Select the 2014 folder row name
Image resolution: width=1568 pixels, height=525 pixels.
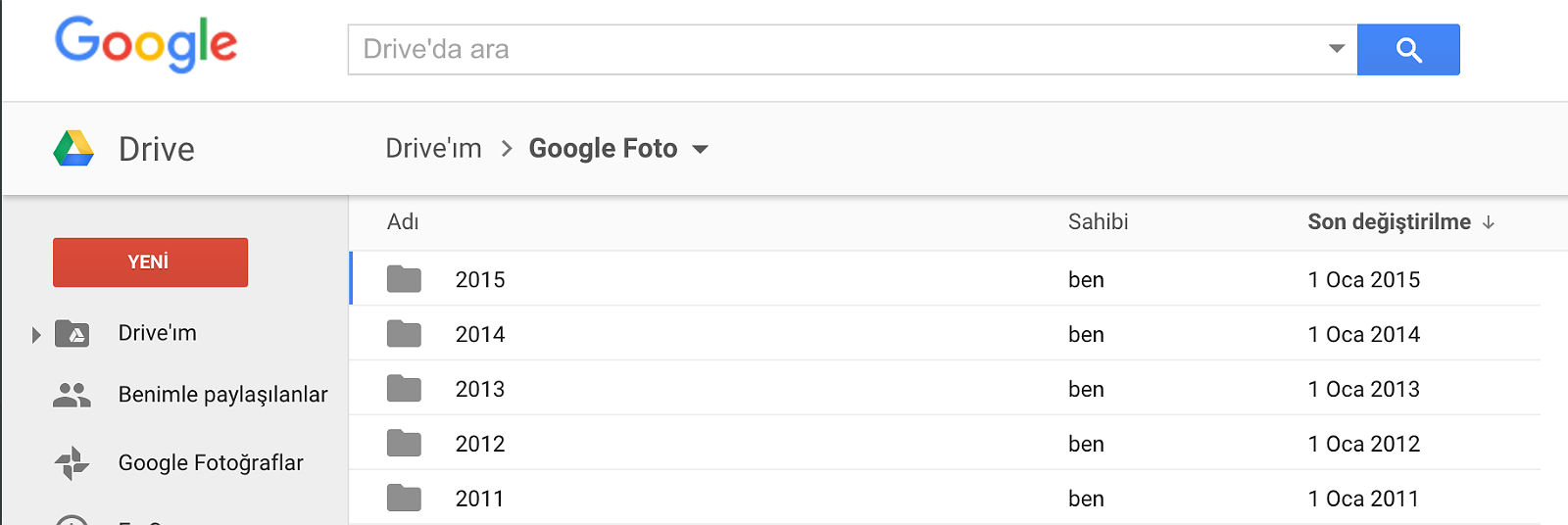tap(480, 335)
